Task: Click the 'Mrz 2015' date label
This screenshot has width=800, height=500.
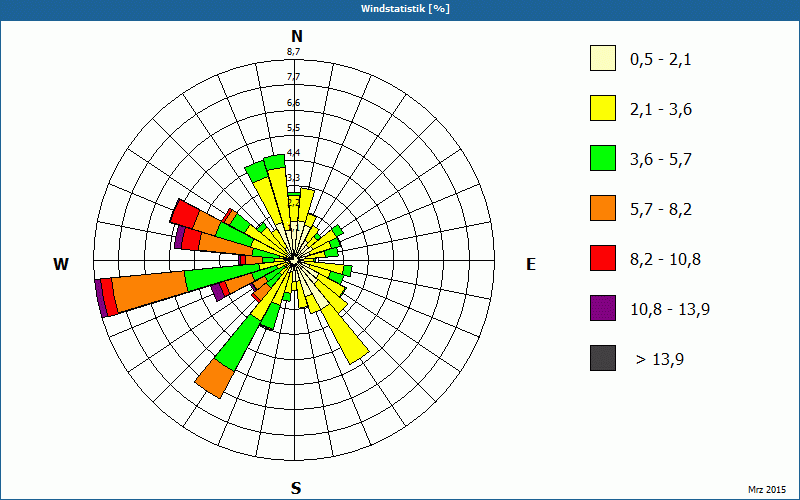Action: (767, 489)
